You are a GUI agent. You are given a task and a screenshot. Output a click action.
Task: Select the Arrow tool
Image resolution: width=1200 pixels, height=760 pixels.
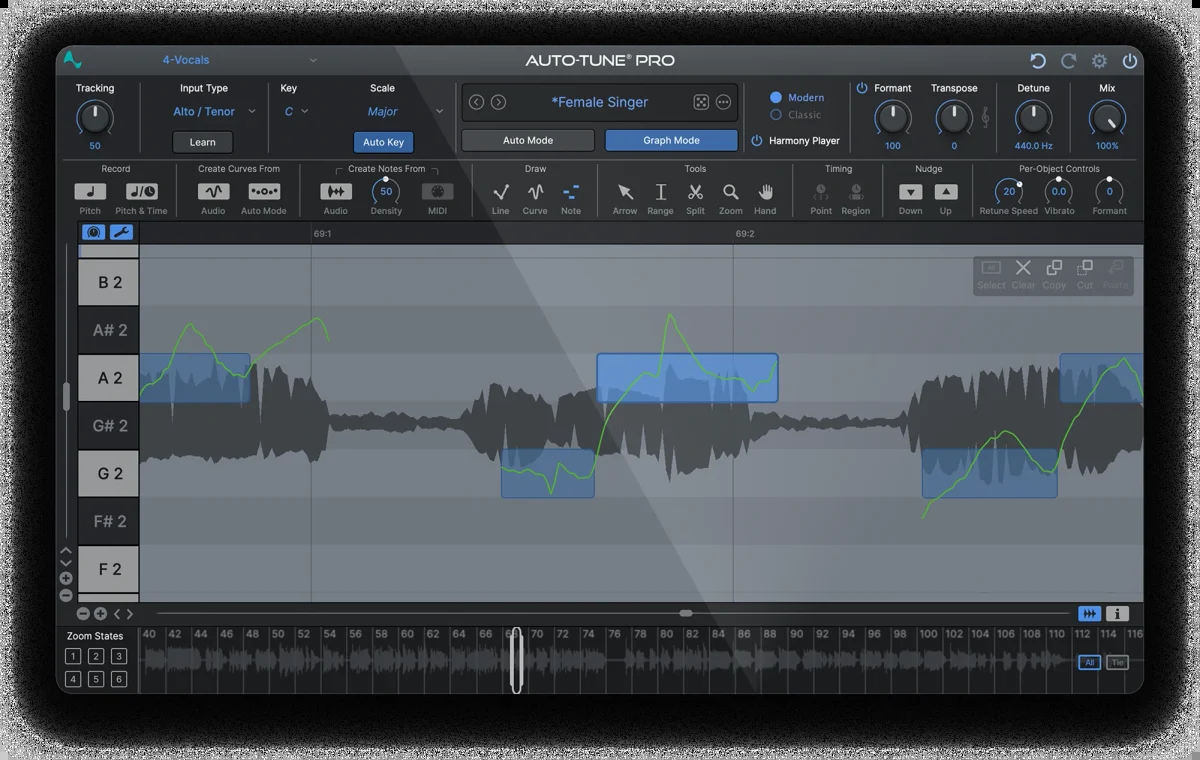[625, 191]
